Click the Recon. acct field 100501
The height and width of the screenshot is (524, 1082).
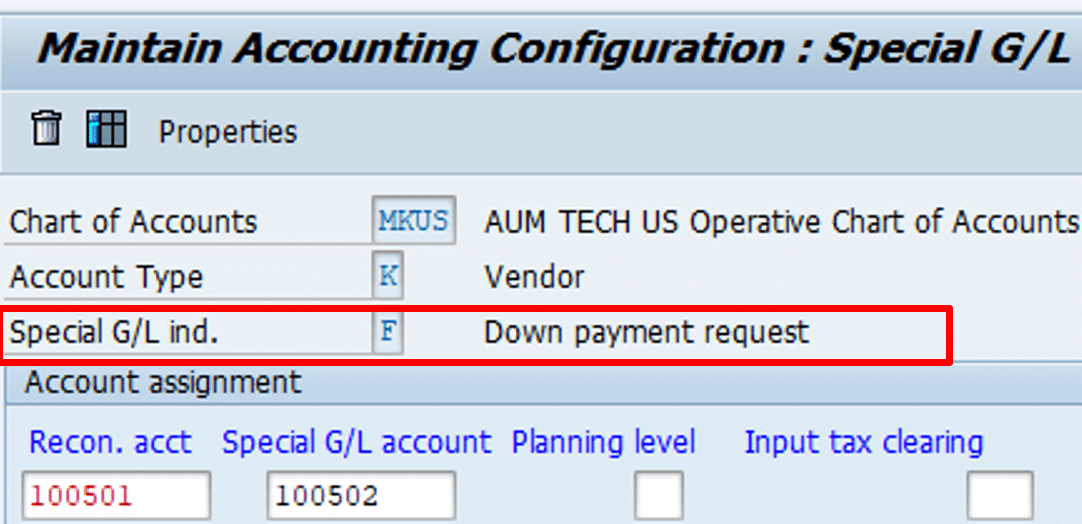pos(116,495)
